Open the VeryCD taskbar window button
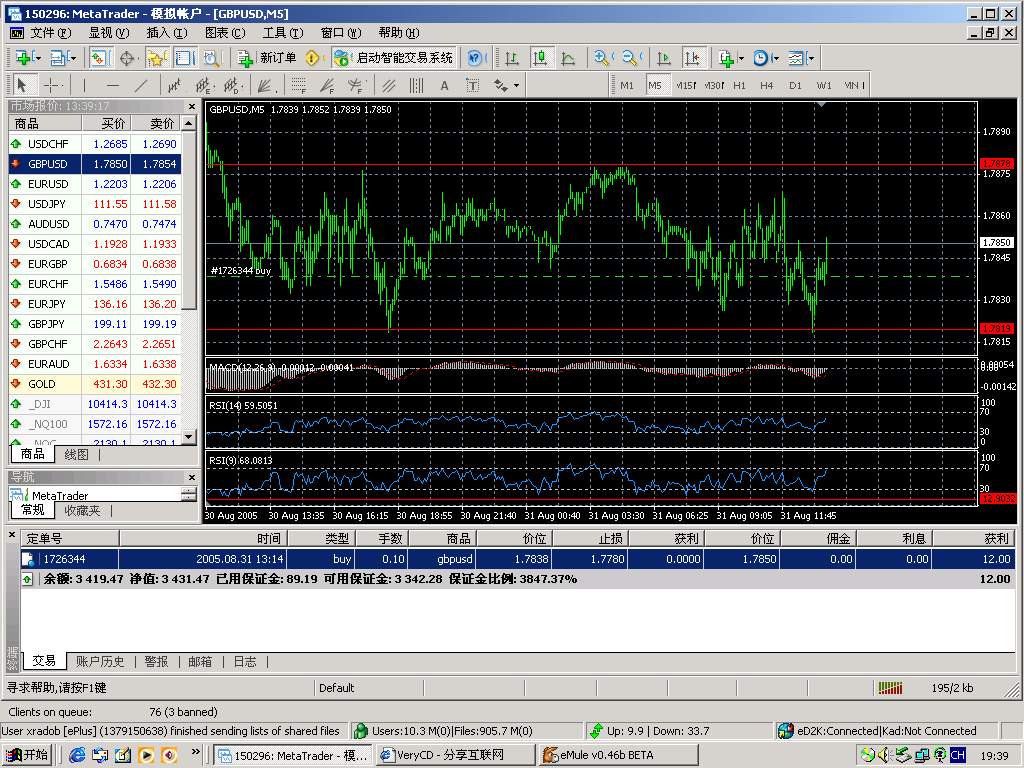Screen dimensions: 1024x768 [456, 755]
